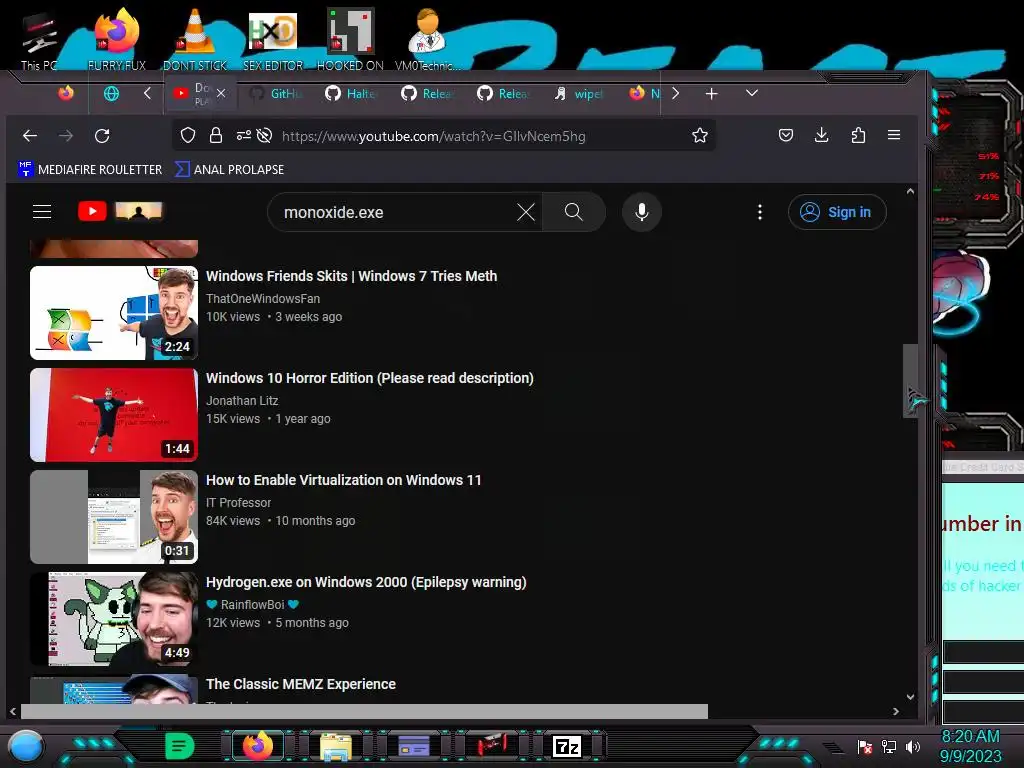Open the This PC desktop icon
Image resolution: width=1024 pixels, height=768 pixels.
point(39,40)
